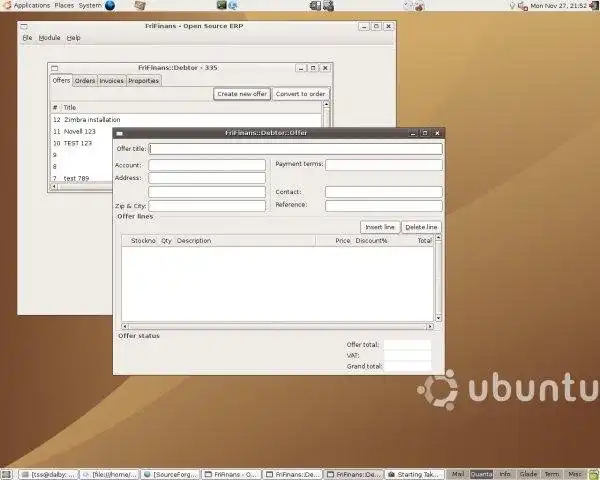
Task: Switch to the Starting Tak... taskbar item
Action: (414, 475)
